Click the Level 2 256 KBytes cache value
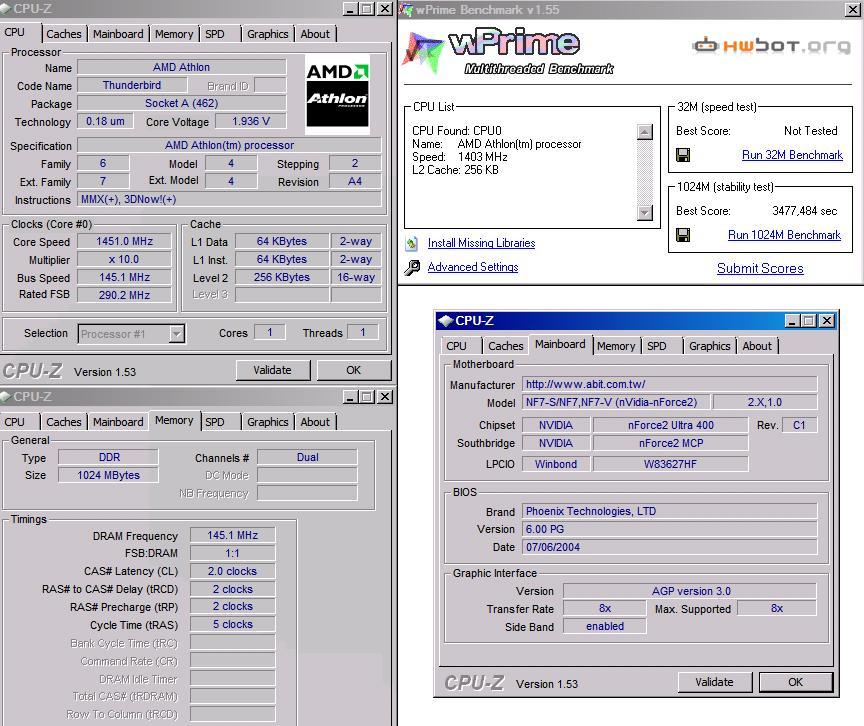 click(x=282, y=277)
